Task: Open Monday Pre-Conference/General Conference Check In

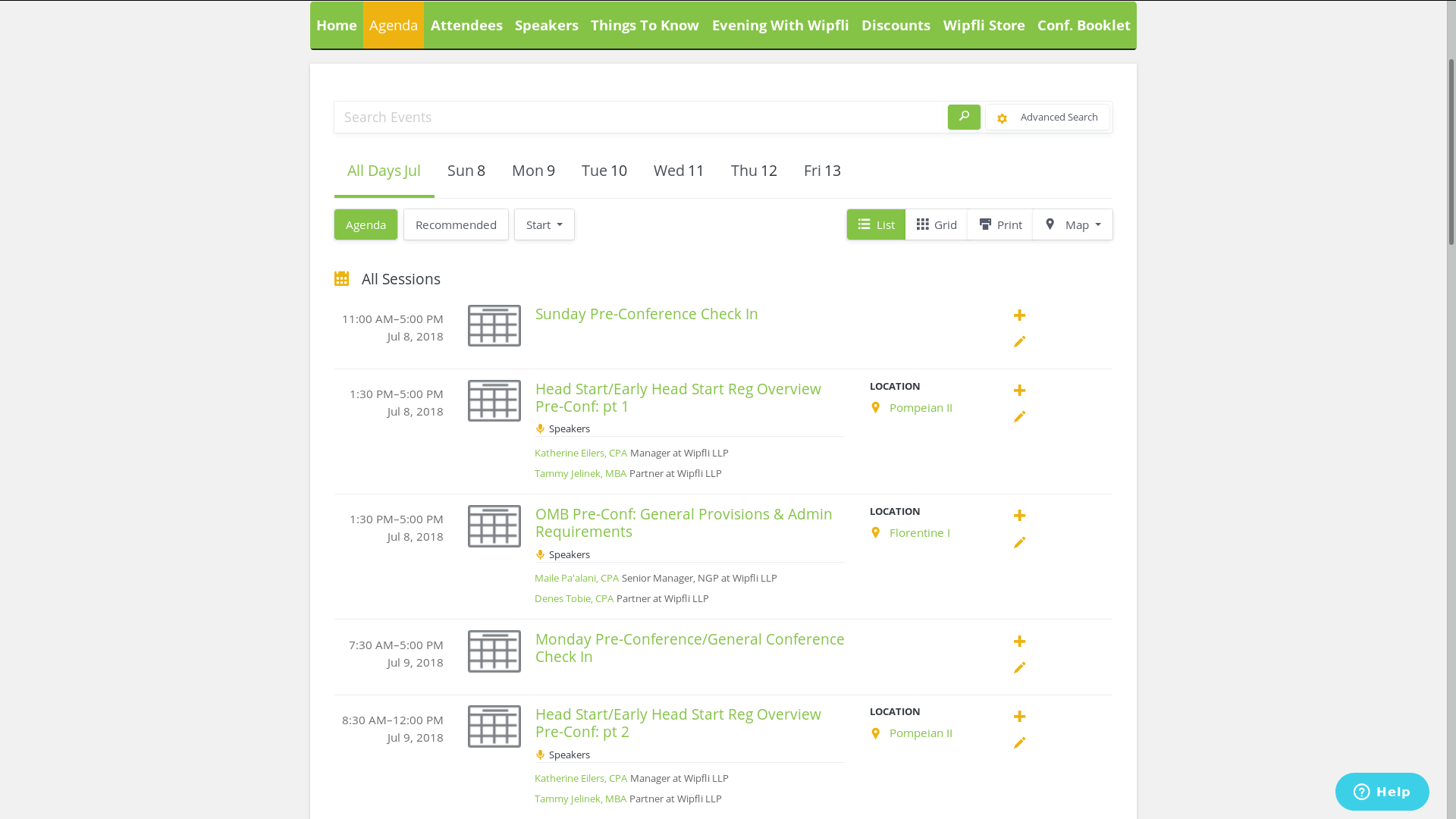Action: (689, 648)
